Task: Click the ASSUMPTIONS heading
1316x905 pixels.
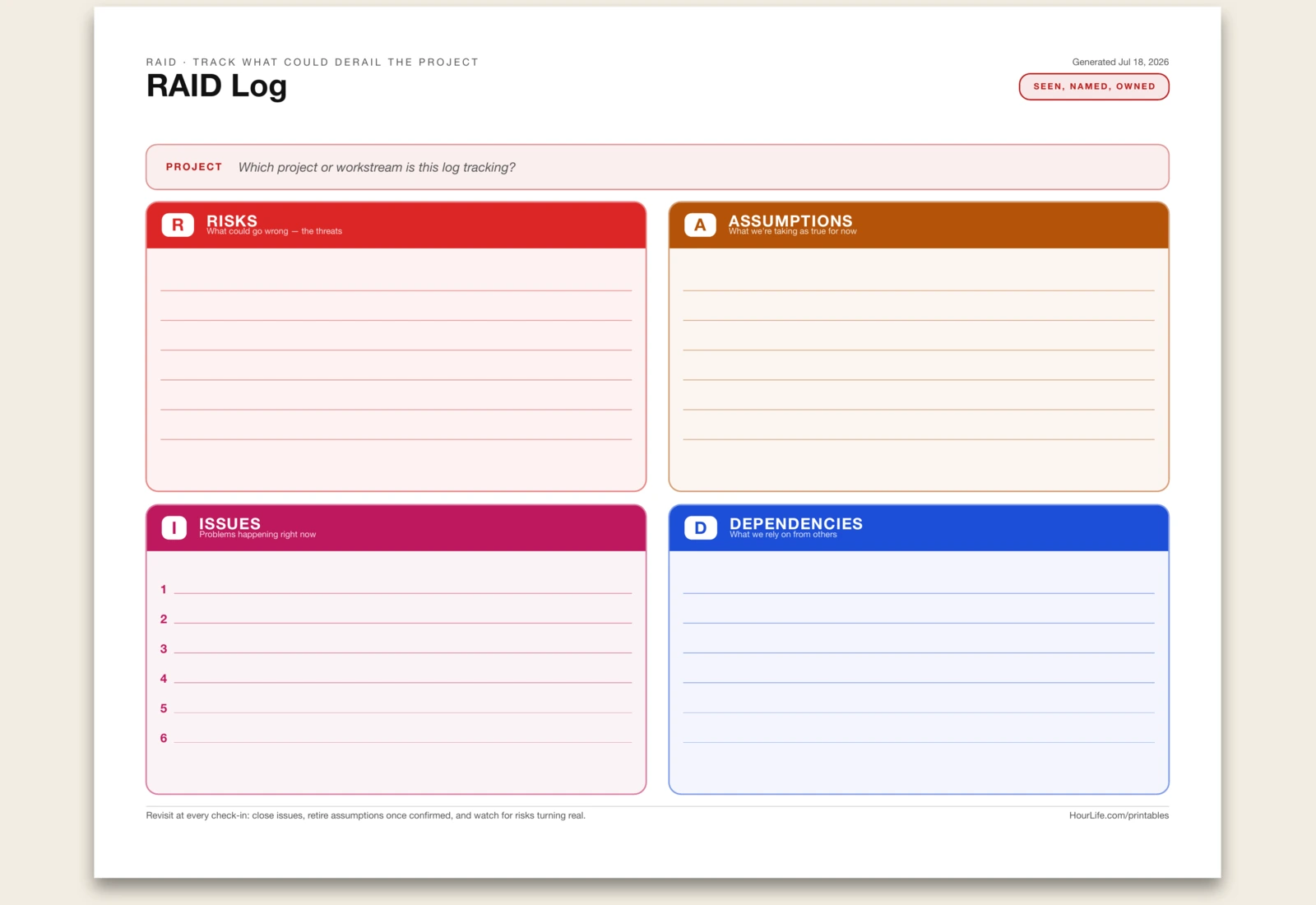Action: coord(790,220)
